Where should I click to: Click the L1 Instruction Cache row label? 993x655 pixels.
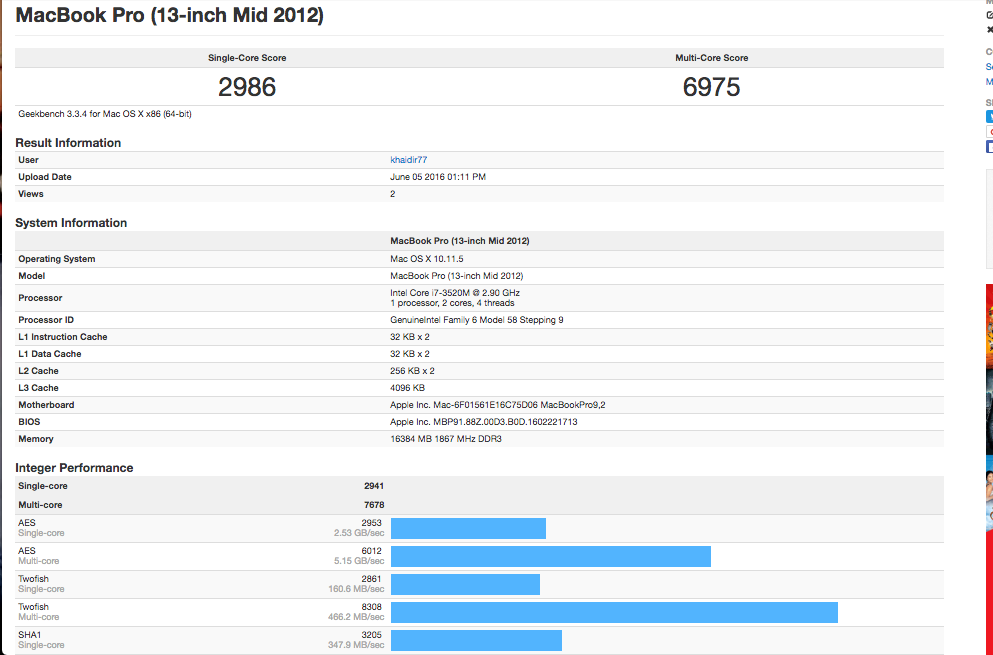point(63,337)
